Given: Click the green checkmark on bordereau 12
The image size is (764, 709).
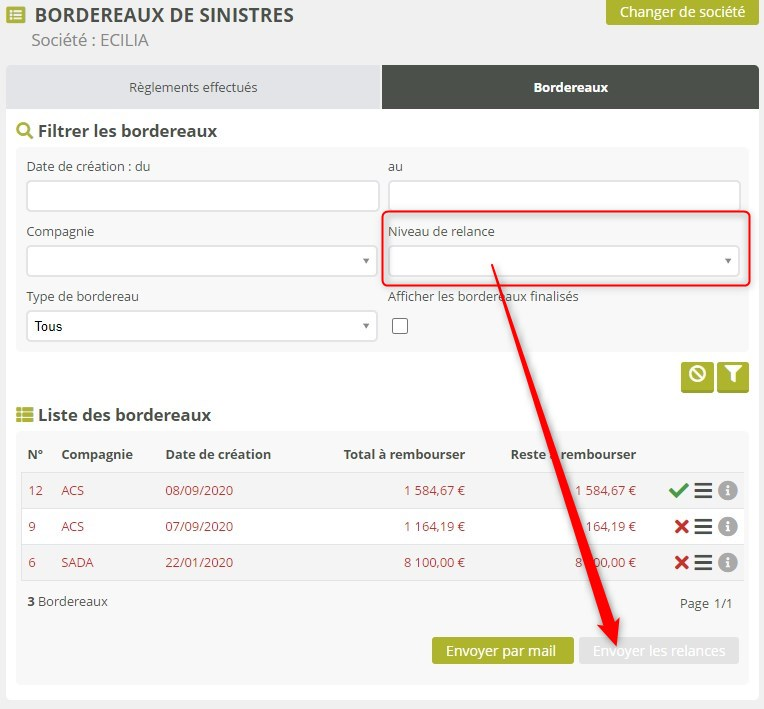Looking at the screenshot, I should (678, 490).
